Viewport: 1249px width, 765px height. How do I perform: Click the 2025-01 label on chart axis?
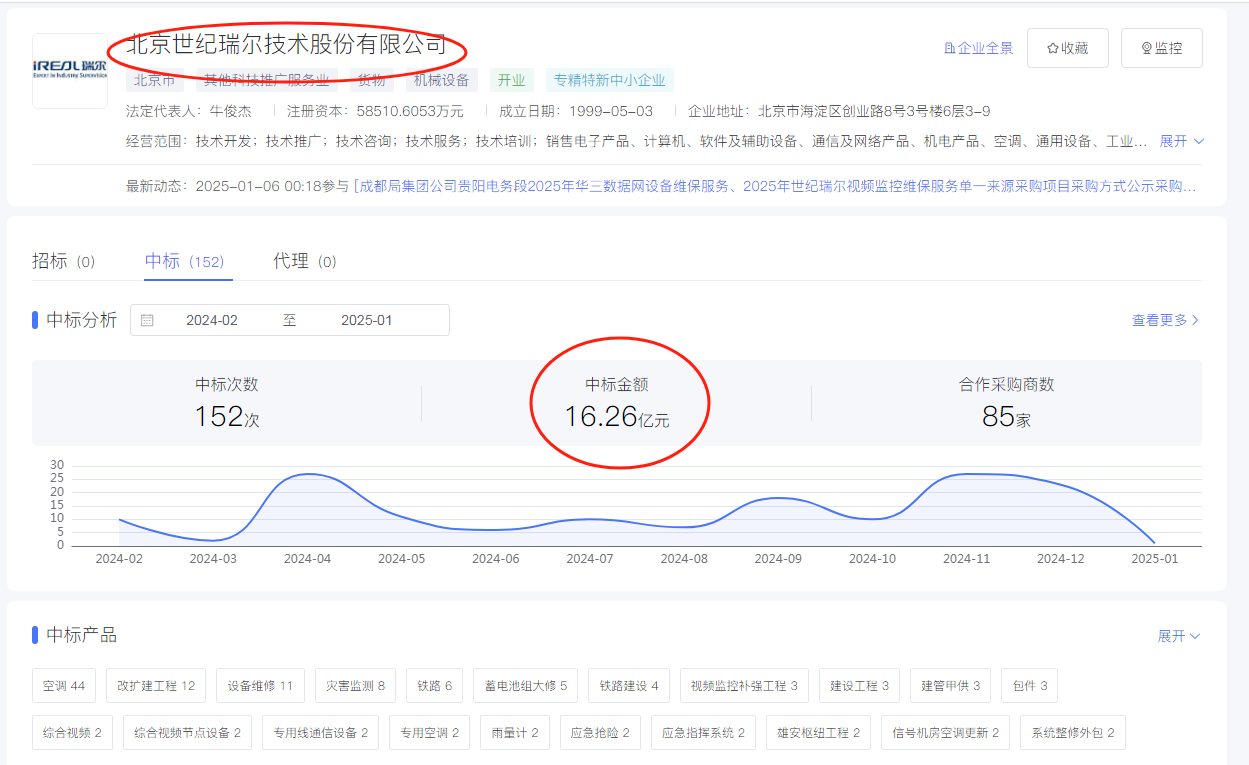pos(1153,559)
